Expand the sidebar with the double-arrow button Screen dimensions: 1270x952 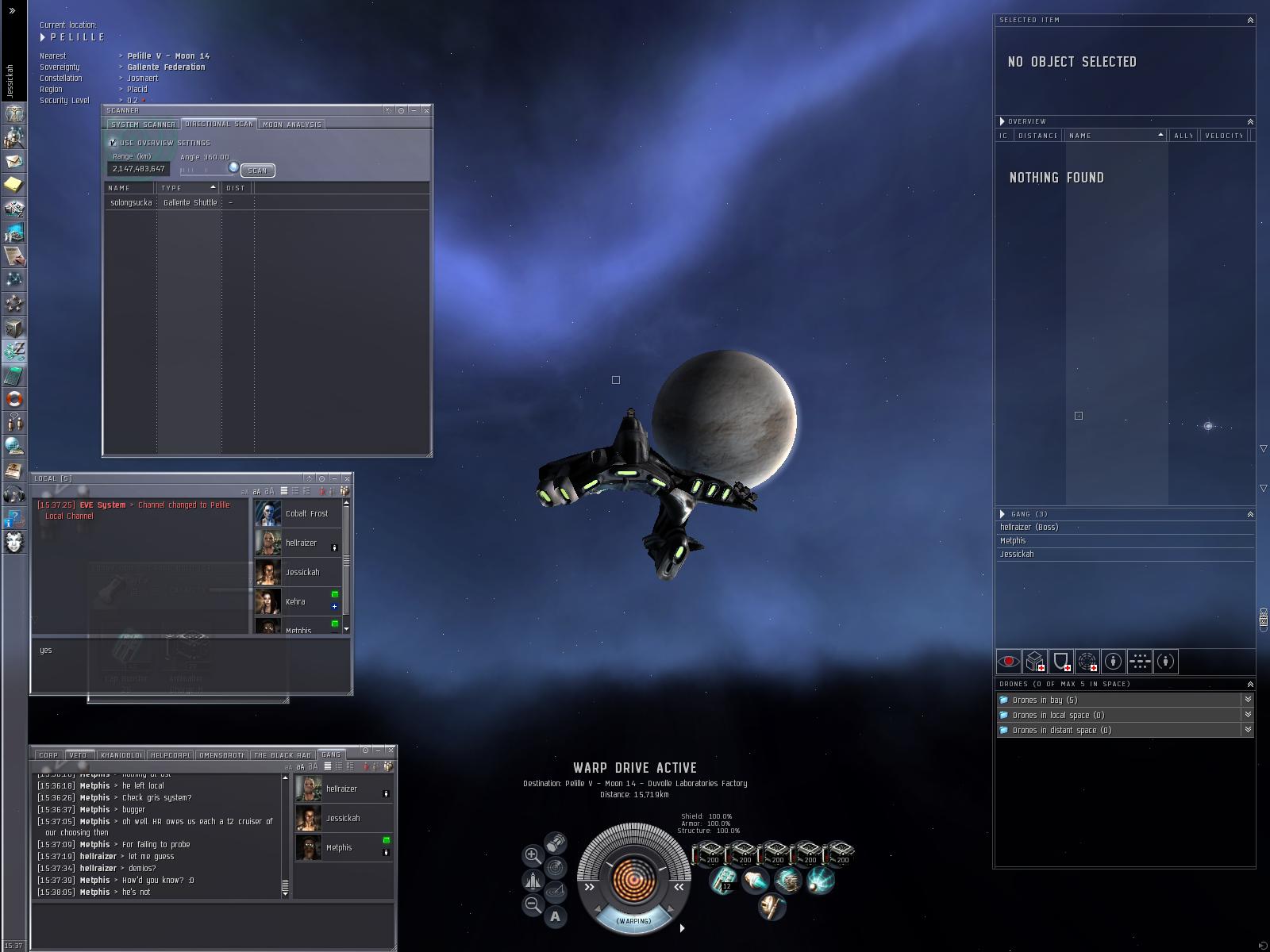tap(12, 11)
